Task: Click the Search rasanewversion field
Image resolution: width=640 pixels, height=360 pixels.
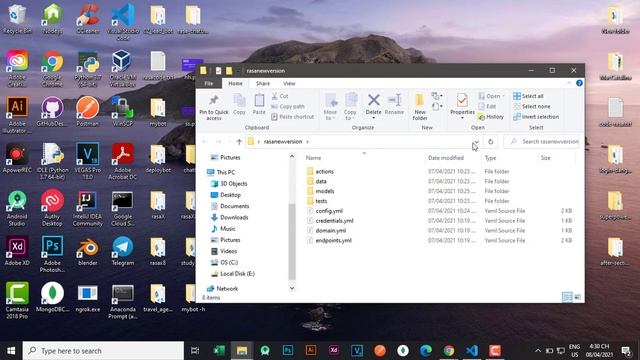Action: click(x=542, y=142)
